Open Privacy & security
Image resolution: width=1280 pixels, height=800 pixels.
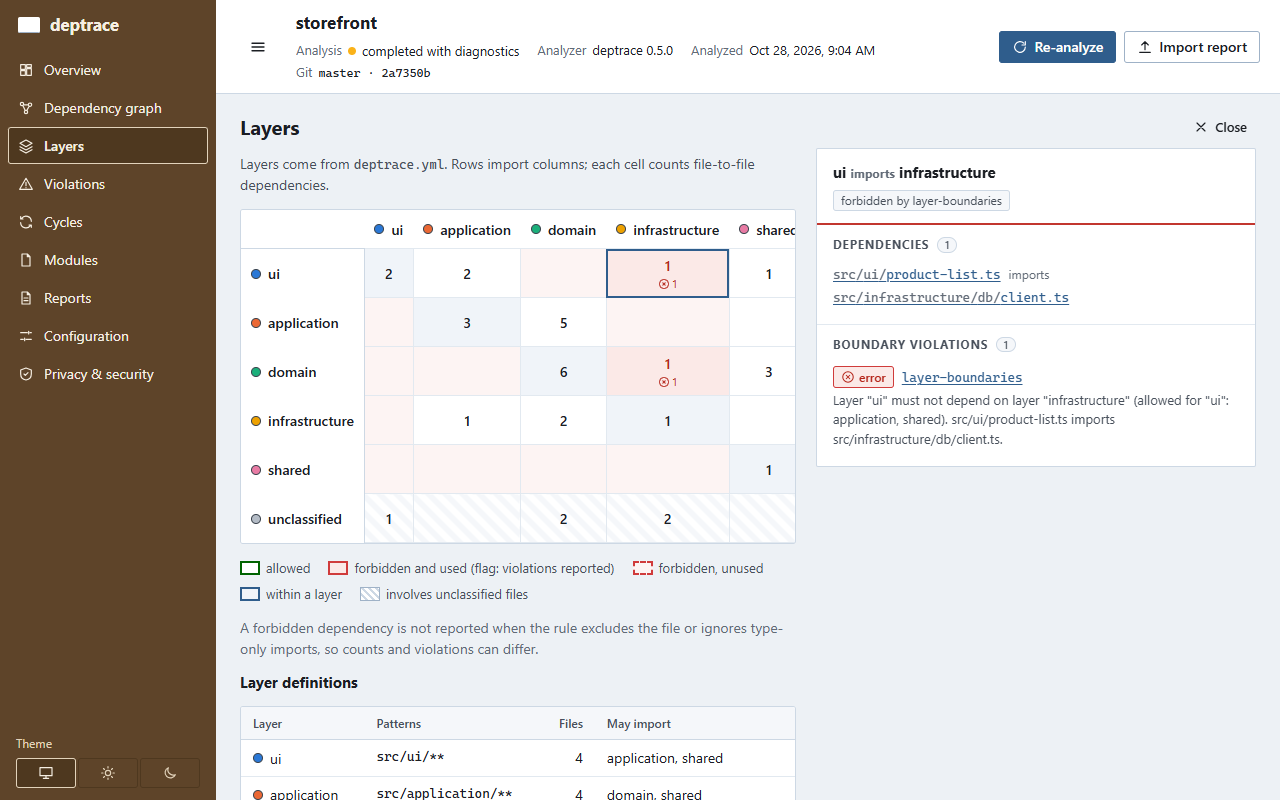(108, 374)
